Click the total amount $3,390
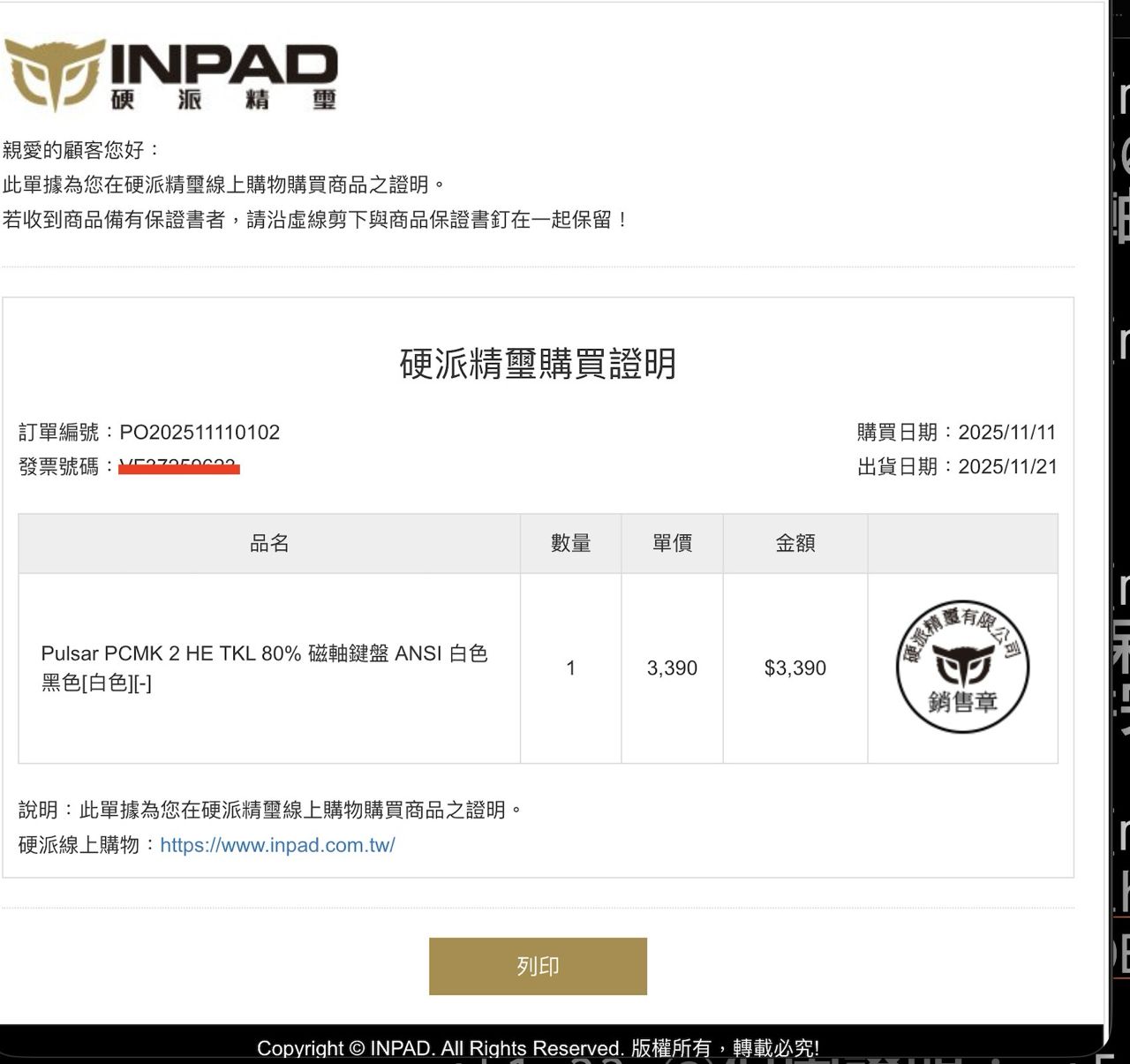Image resolution: width=1130 pixels, height=1064 pixels. (x=795, y=668)
